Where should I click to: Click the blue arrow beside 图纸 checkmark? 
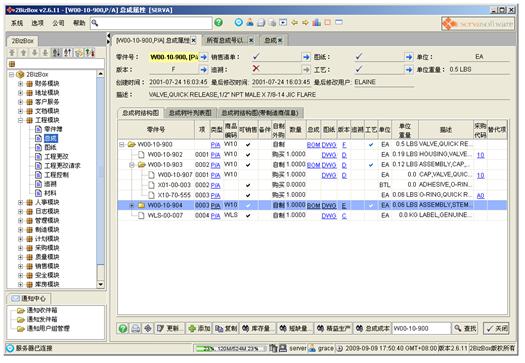click(409, 57)
